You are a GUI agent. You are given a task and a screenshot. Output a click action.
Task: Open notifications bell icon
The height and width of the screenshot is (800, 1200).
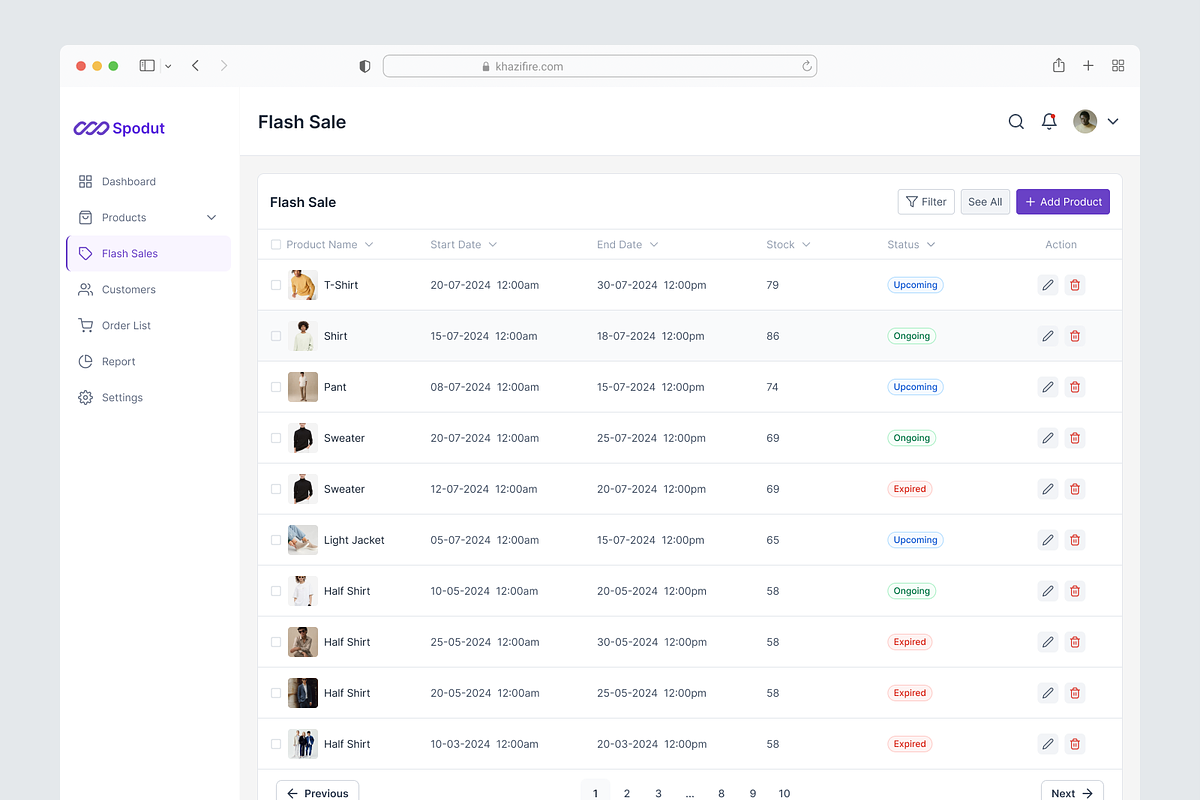[1049, 122]
